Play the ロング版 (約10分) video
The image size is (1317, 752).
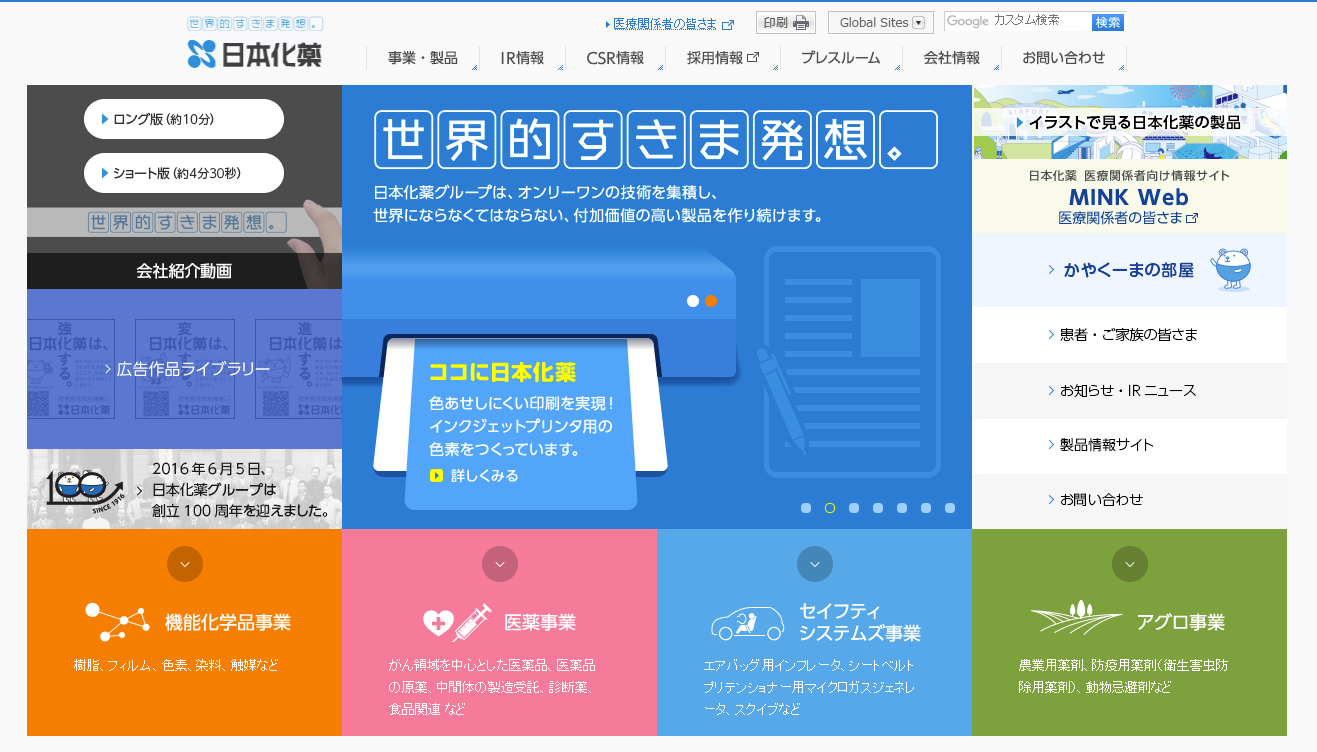[184, 119]
